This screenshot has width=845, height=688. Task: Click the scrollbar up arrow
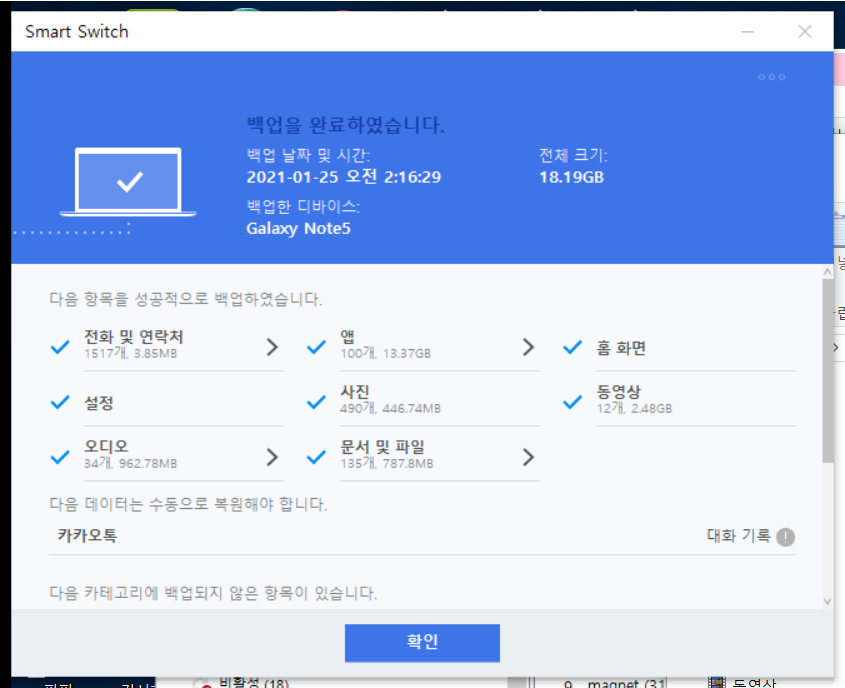point(828,272)
